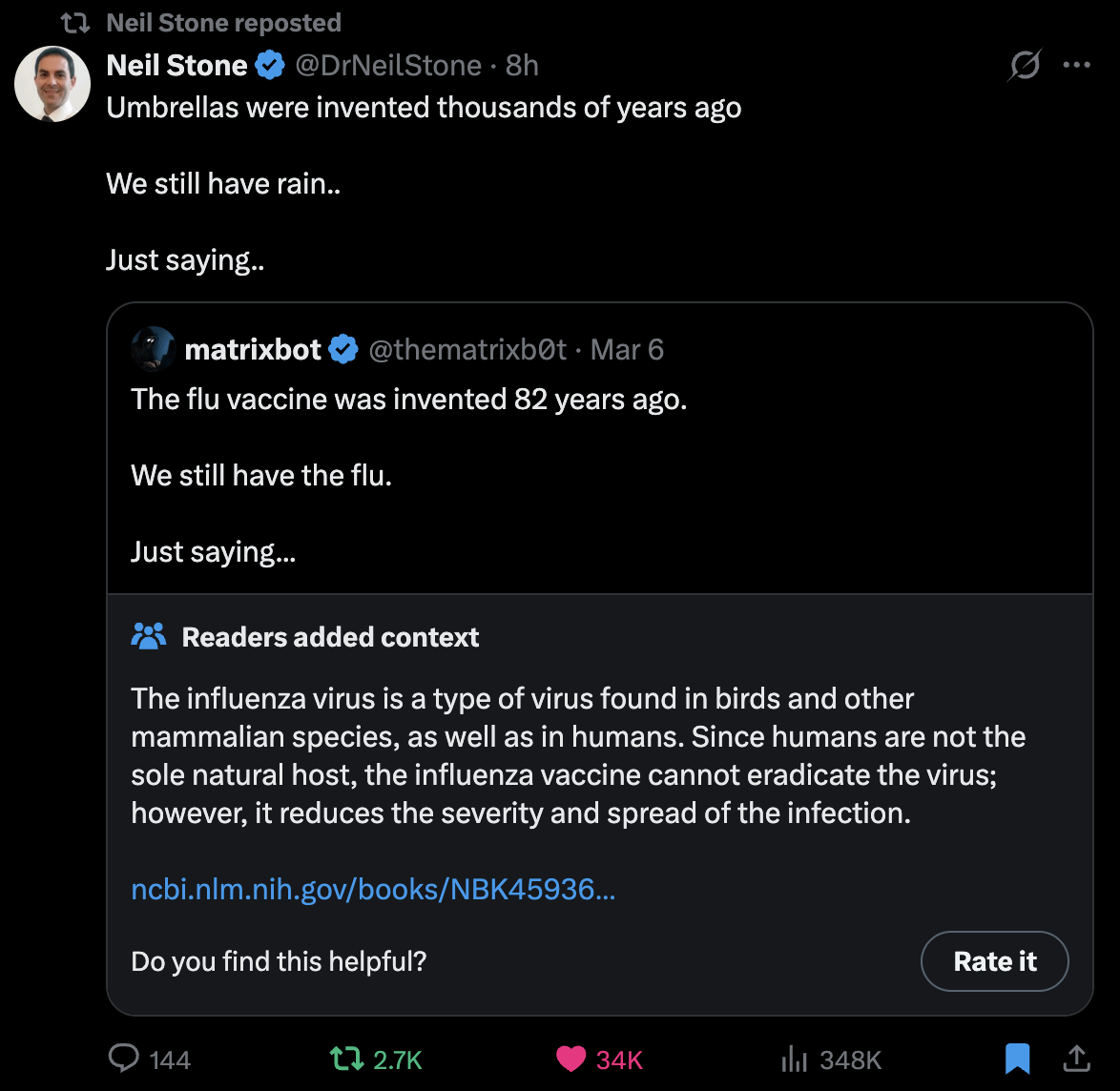Open the ncbi.nlm.nih.gov books link
The height and width of the screenshot is (1091, 1120).
tap(373, 889)
